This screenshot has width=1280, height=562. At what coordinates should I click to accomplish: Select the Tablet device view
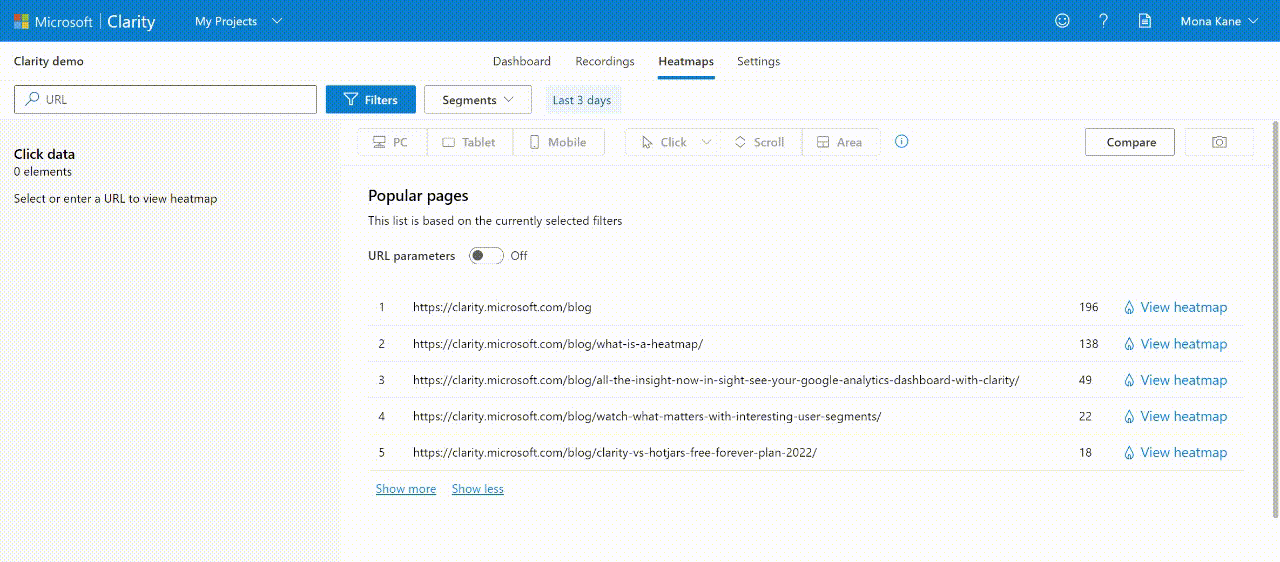point(470,142)
